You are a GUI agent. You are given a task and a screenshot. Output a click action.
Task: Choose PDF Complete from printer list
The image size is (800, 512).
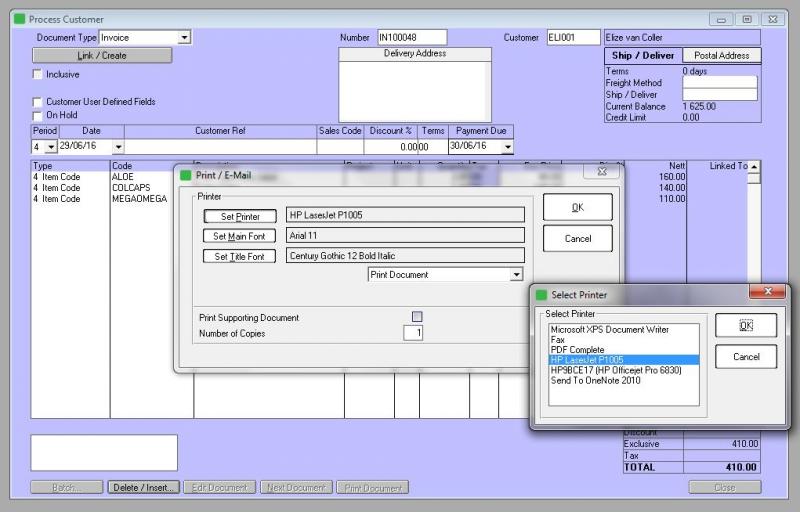point(577,349)
